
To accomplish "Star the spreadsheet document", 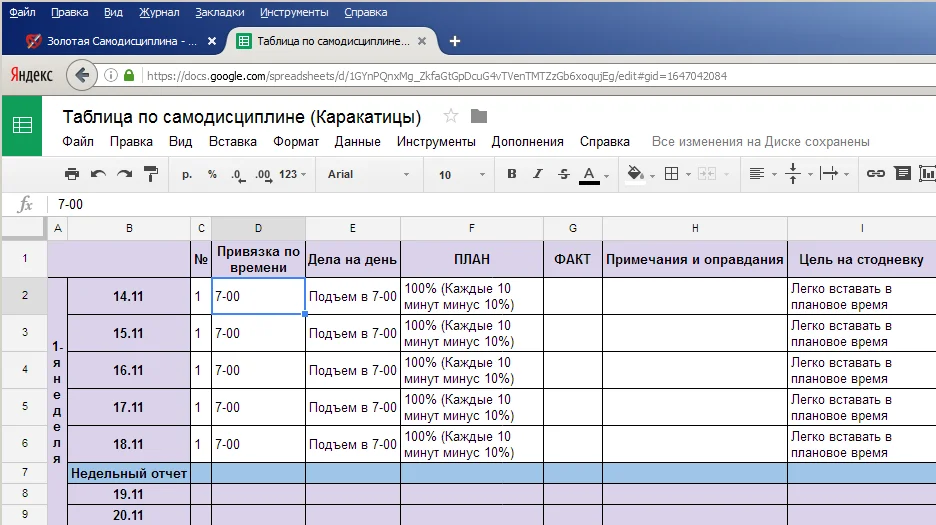I will (451, 116).
